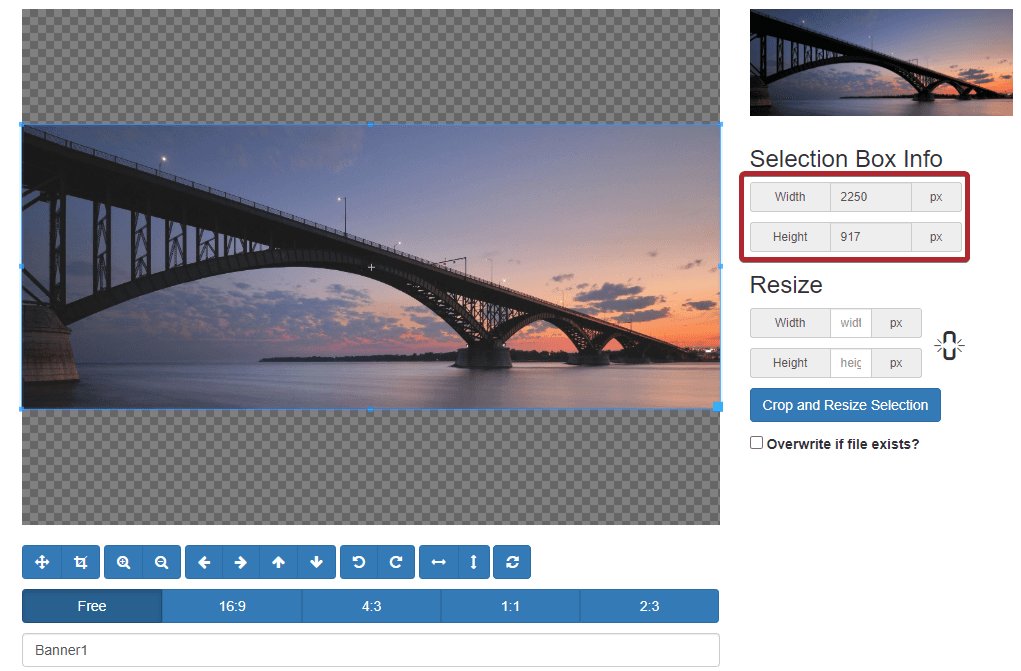Select the crop mode icon
Image resolution: width=1021 pixels, height=671 pixels.
tap(81, 562)
